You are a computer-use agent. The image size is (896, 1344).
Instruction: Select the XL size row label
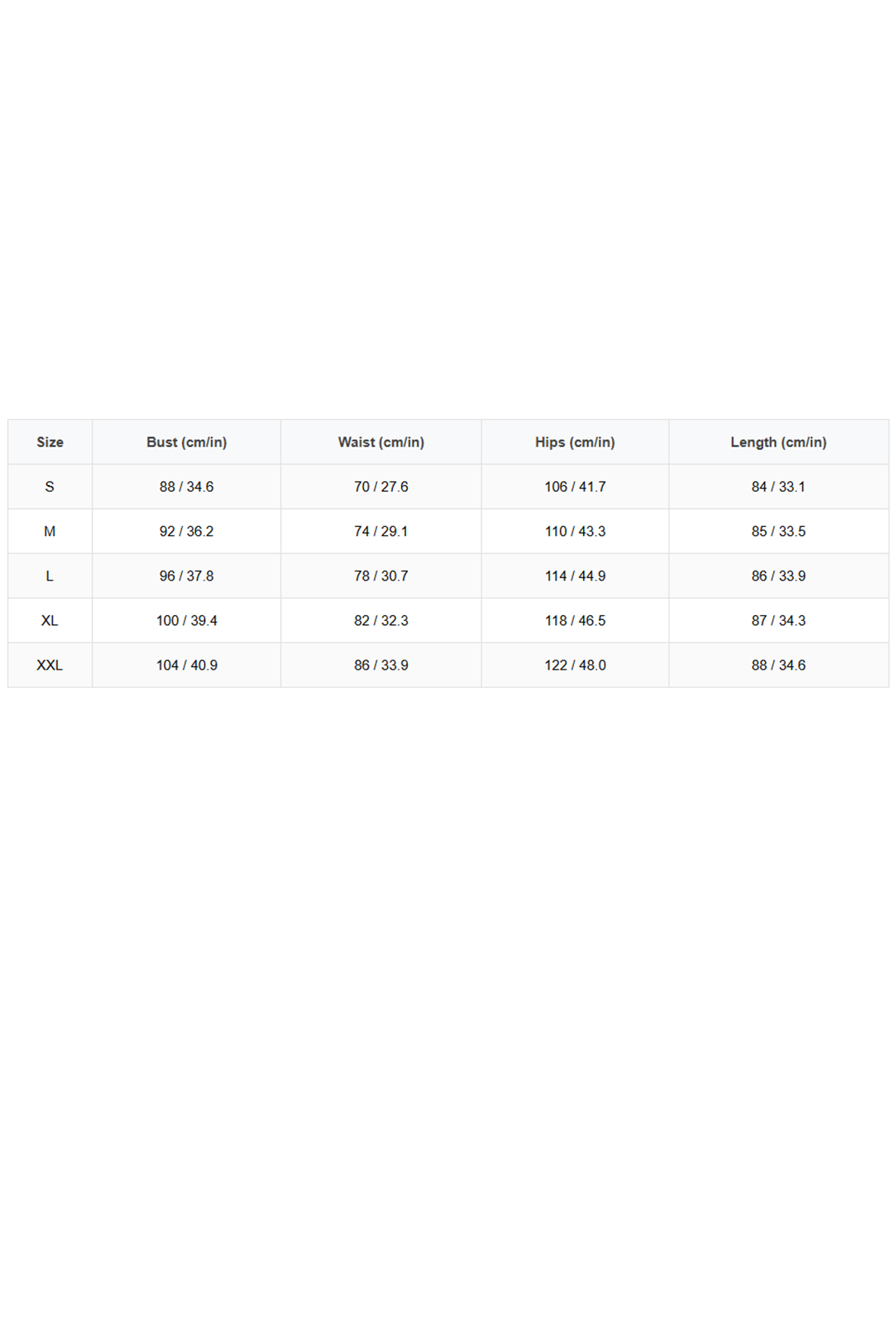click(x=49, y=620)
